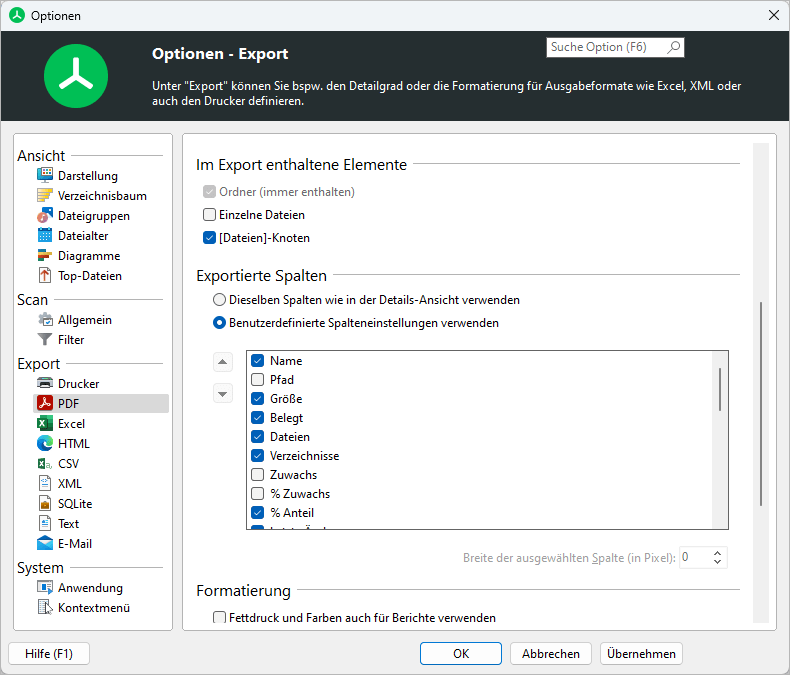Open the Diagramme icon
This screenshot has width=790, height=675.
click(45, 255)
